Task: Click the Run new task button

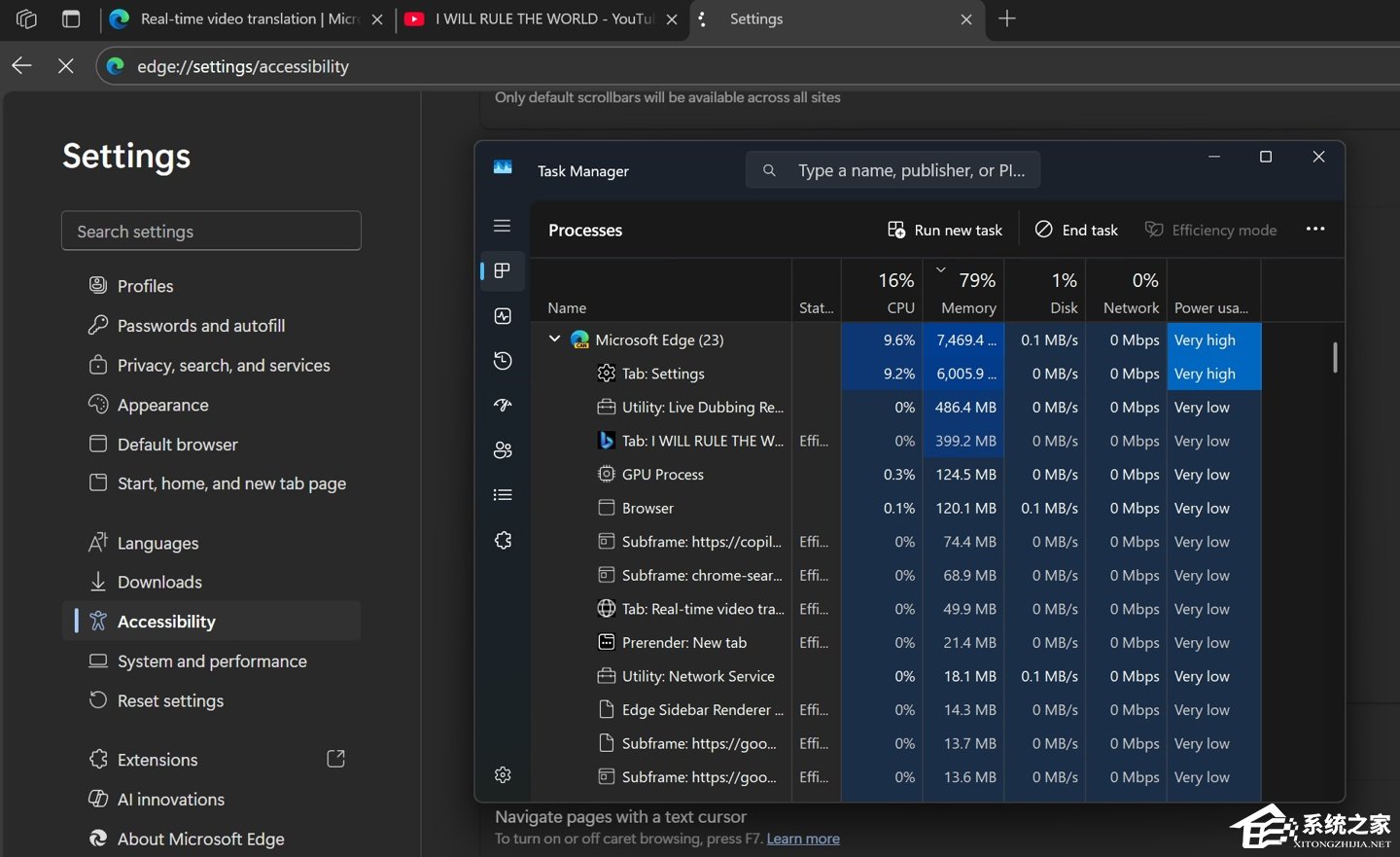Action: click(x=944, y=230)
